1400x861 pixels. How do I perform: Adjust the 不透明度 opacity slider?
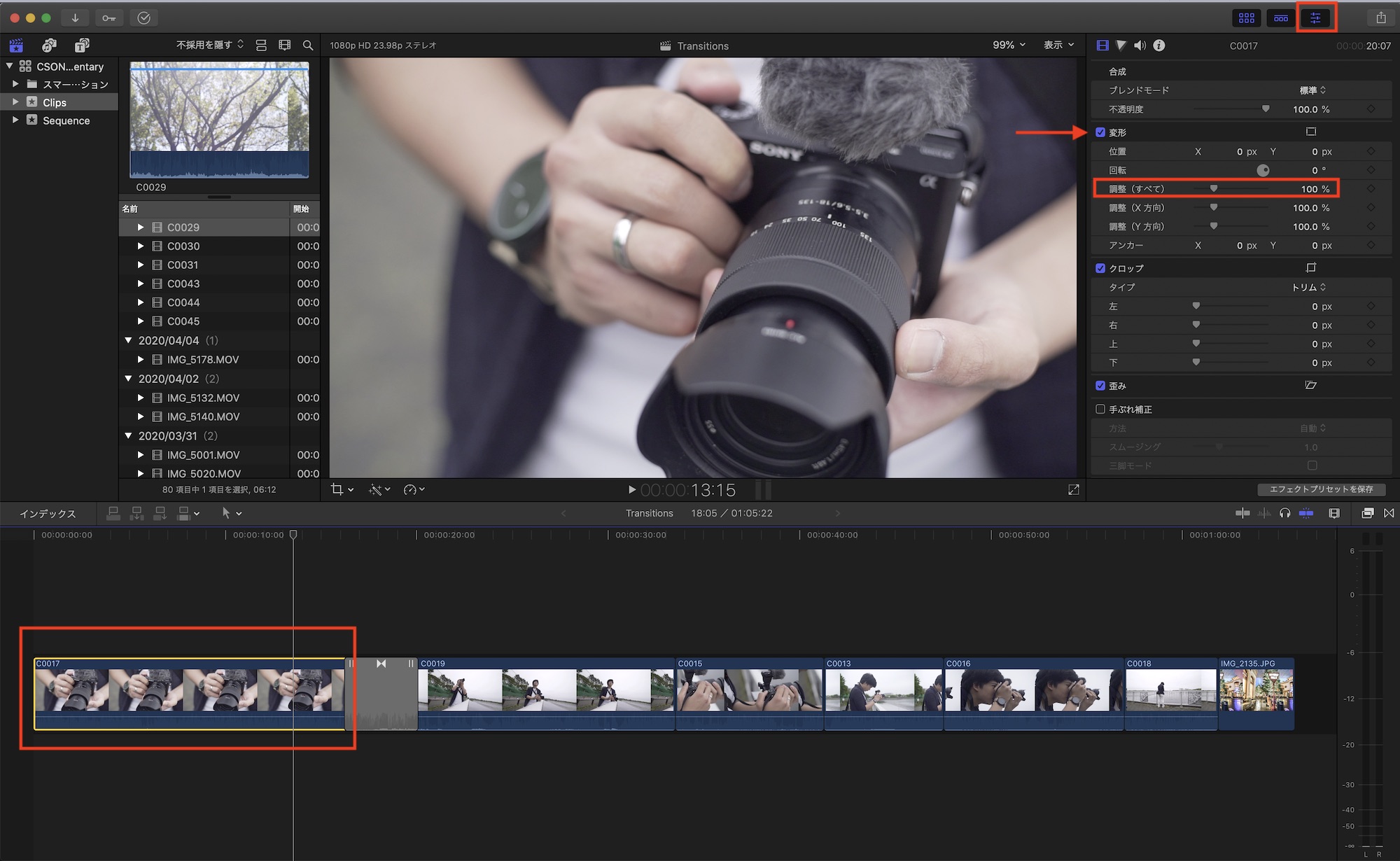pos(1266,109)
